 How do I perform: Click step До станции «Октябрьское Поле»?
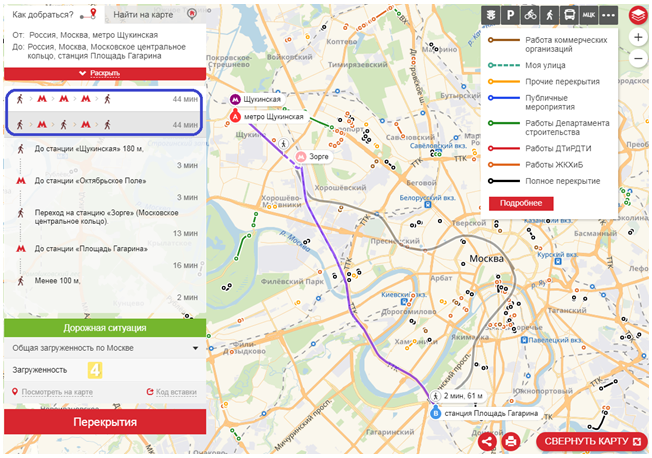90,181
